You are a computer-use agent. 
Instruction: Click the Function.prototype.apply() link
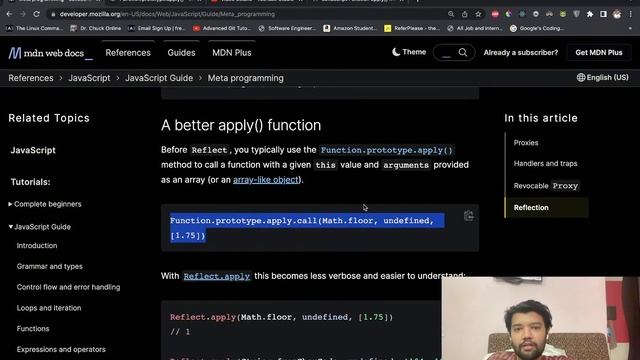coord(387,150)
